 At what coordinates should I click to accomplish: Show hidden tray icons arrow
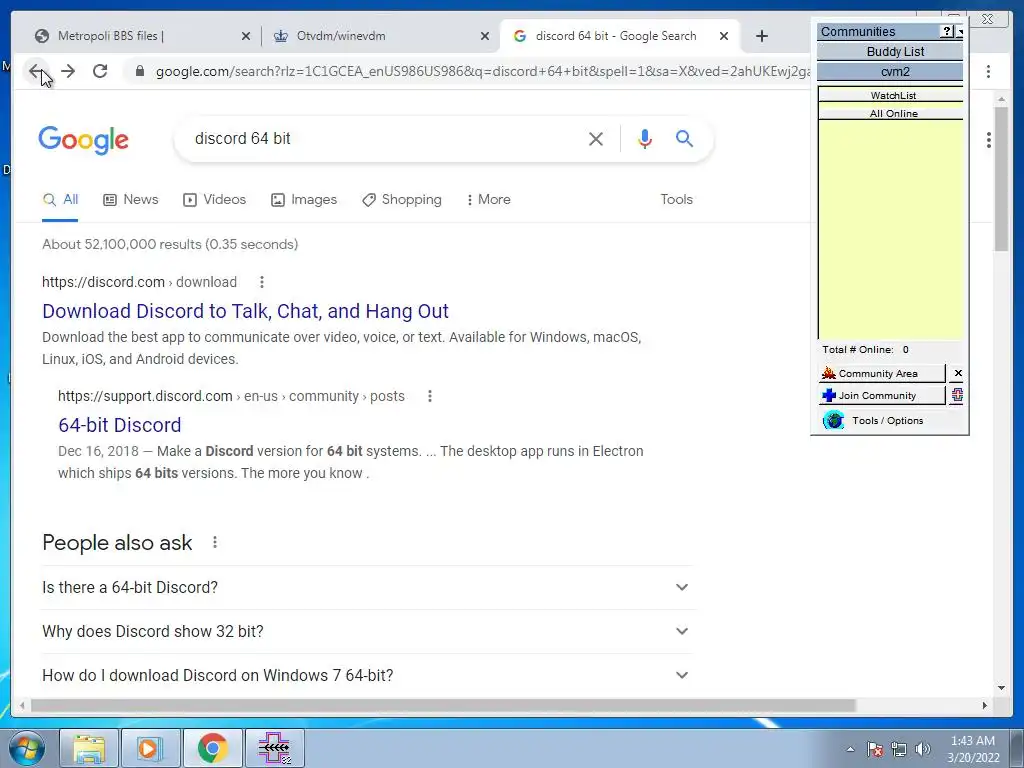(x=850, y=749)
